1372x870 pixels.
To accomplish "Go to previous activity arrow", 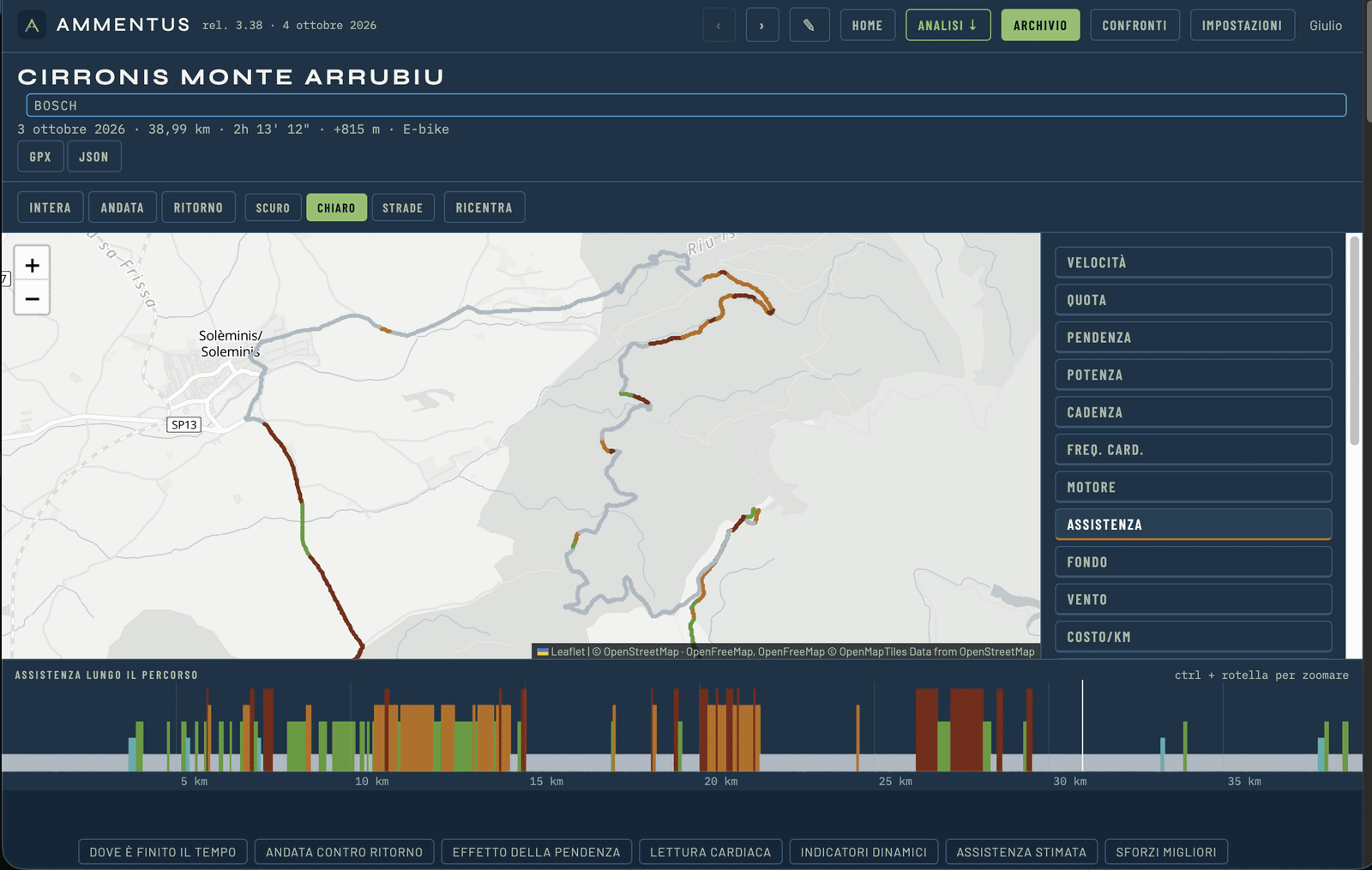I will pyautogui.click(x=719, y=25).
